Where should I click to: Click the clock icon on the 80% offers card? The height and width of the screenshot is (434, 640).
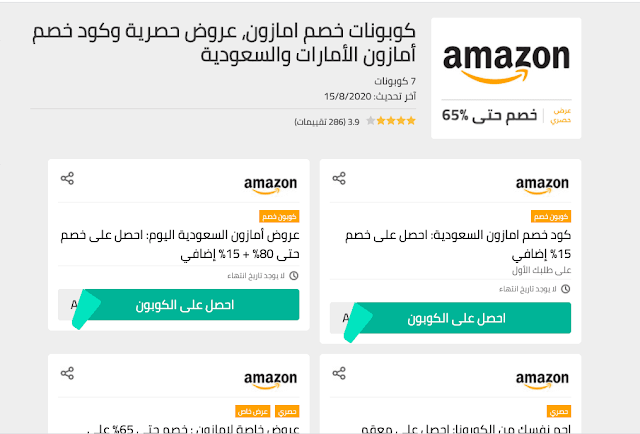(x=293, y=275)
